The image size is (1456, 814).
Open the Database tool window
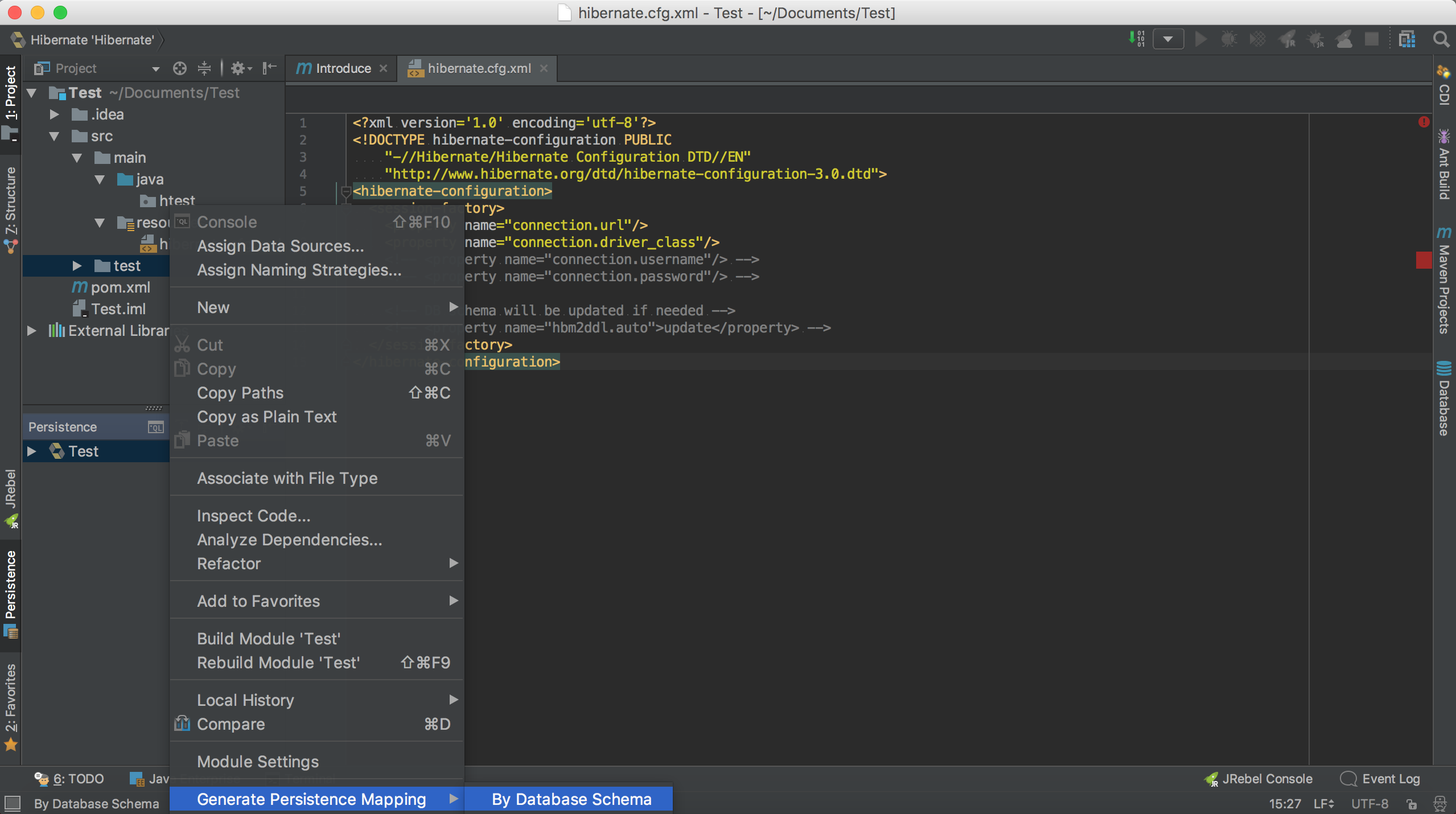coord(1443,398)
